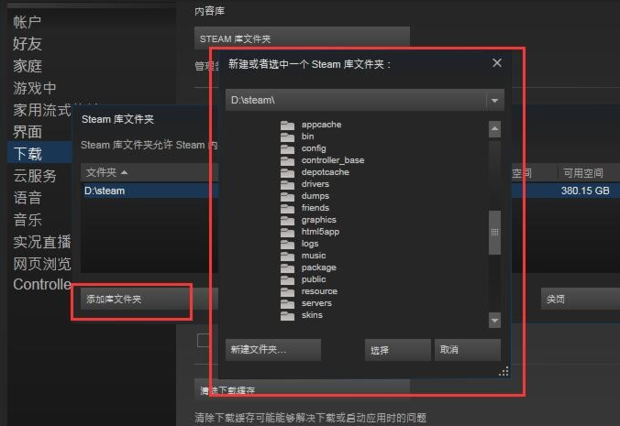Click the dialog resize grip
The width and height of the screenshot is (620, 426).
(x=504, y=371)
